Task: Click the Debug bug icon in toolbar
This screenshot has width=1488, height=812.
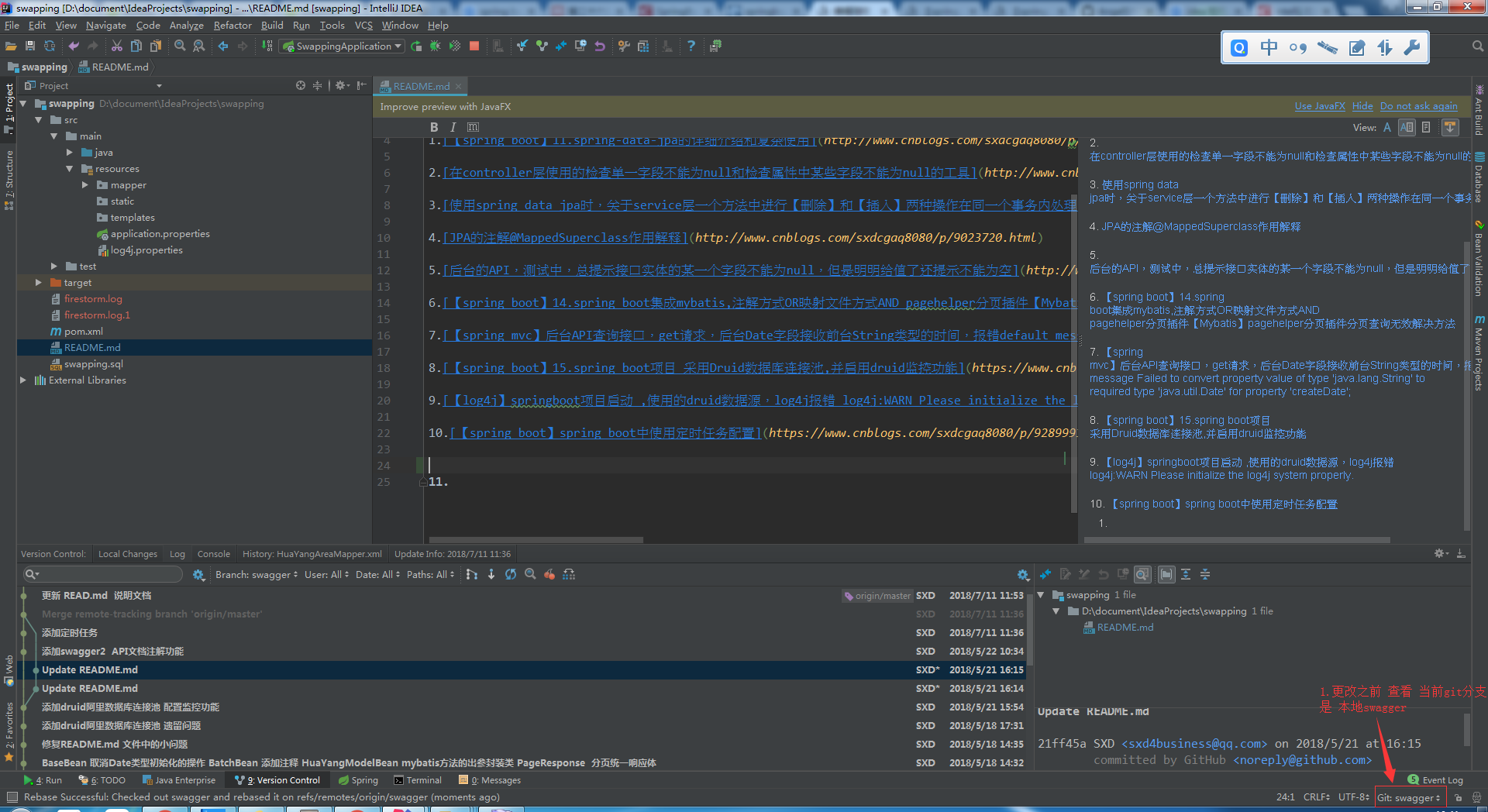Action: pyautogui.click(x=436, y=46)
